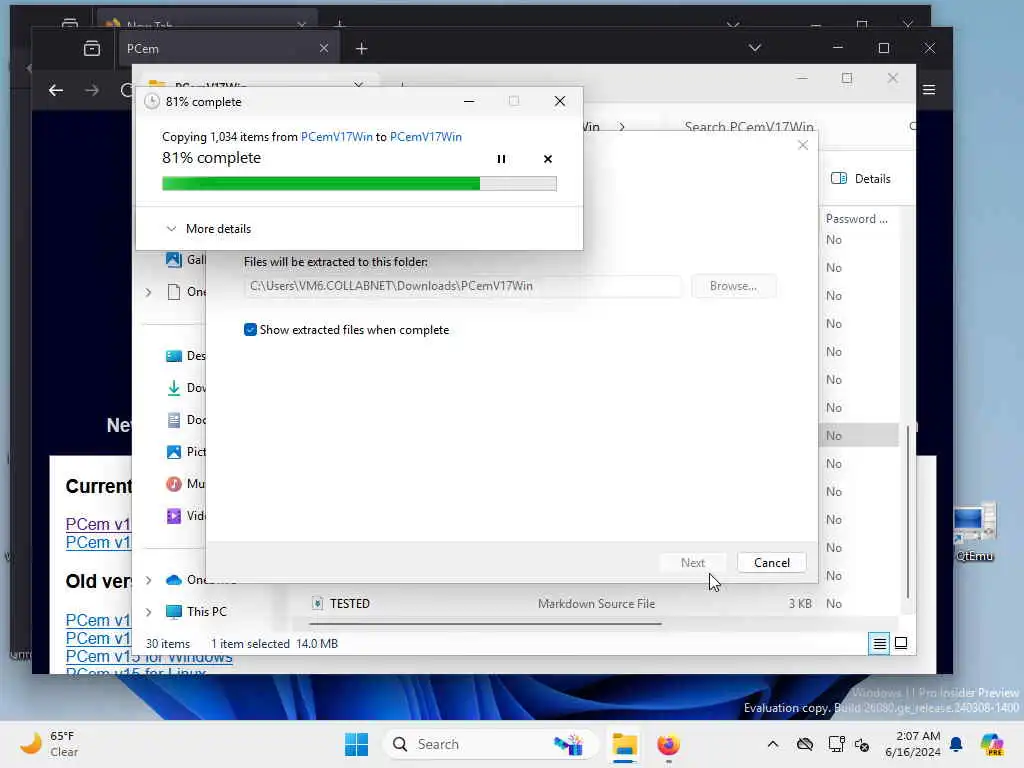This screenshot has height=768, width=1024.
Task: Open the PCemV17Win source folder link
Action: 336,136
